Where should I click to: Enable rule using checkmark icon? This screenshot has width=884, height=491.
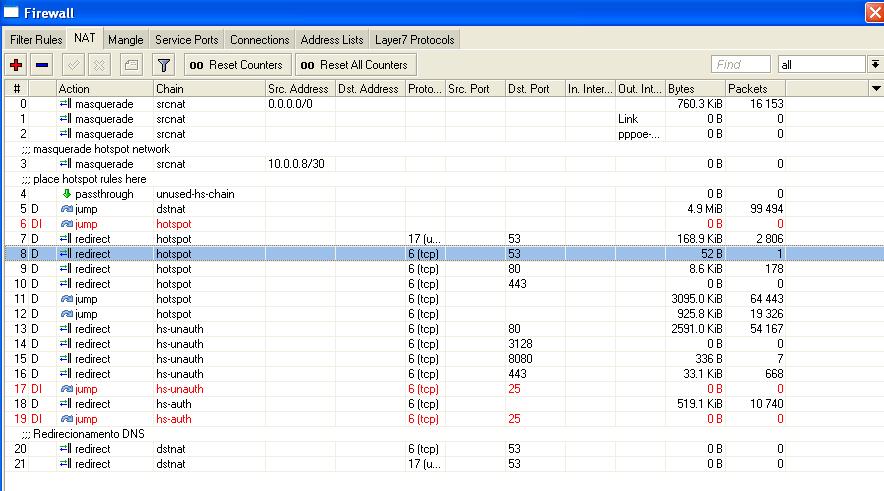tap(73, 65)
